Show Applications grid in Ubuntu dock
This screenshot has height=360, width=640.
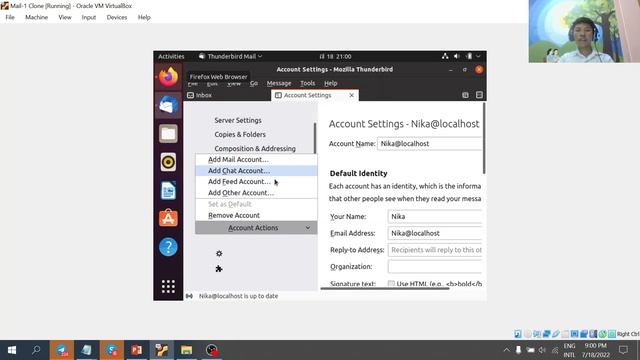pos(168,286)
